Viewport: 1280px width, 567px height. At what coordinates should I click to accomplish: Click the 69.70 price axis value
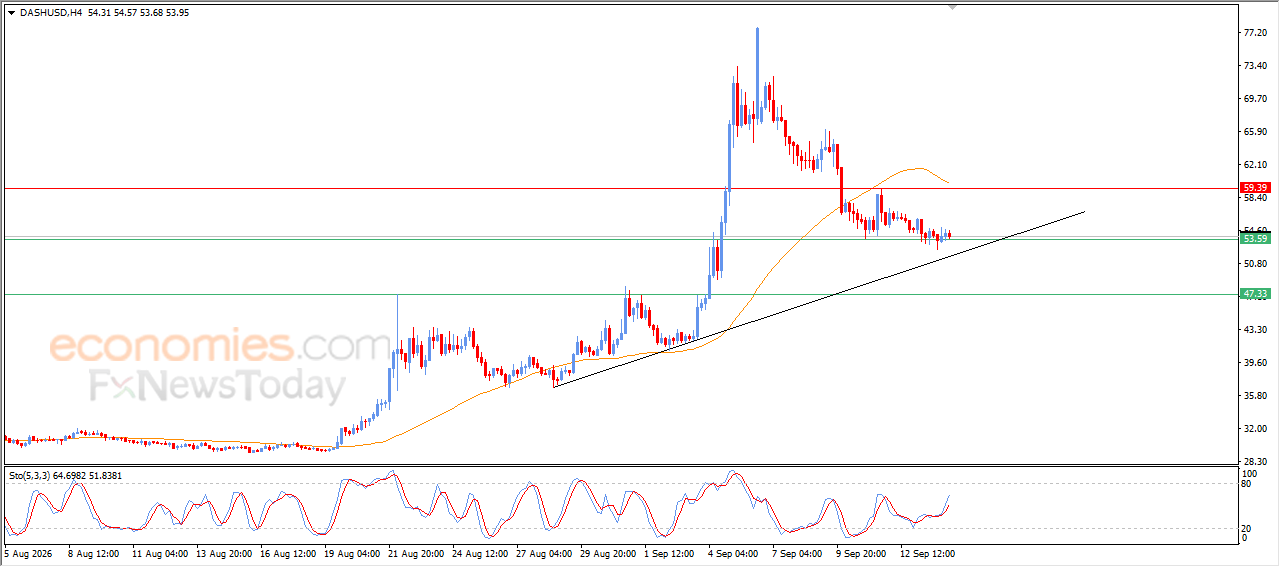(x=1255, y=99)
